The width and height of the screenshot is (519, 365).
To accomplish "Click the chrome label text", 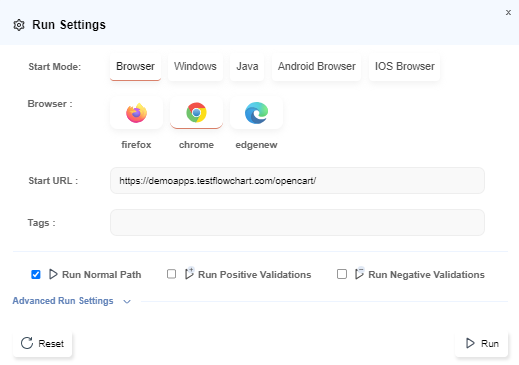I will [x=196, y=145].
